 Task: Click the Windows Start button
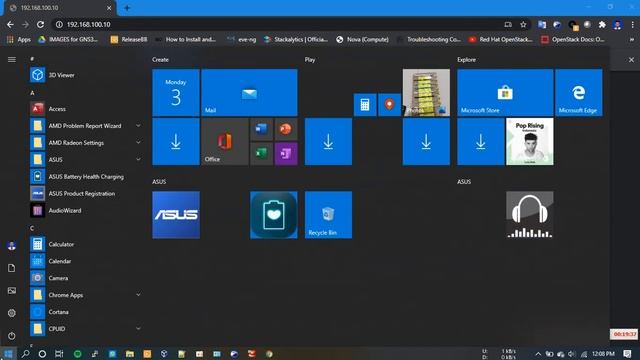tap(8, 354)
